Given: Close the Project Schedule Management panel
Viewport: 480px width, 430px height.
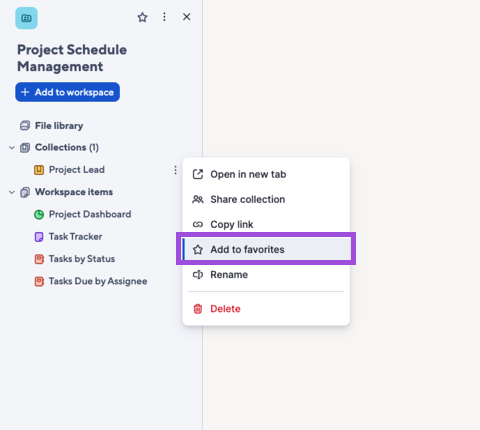Looking at the screenshot, I should (186, 17).
